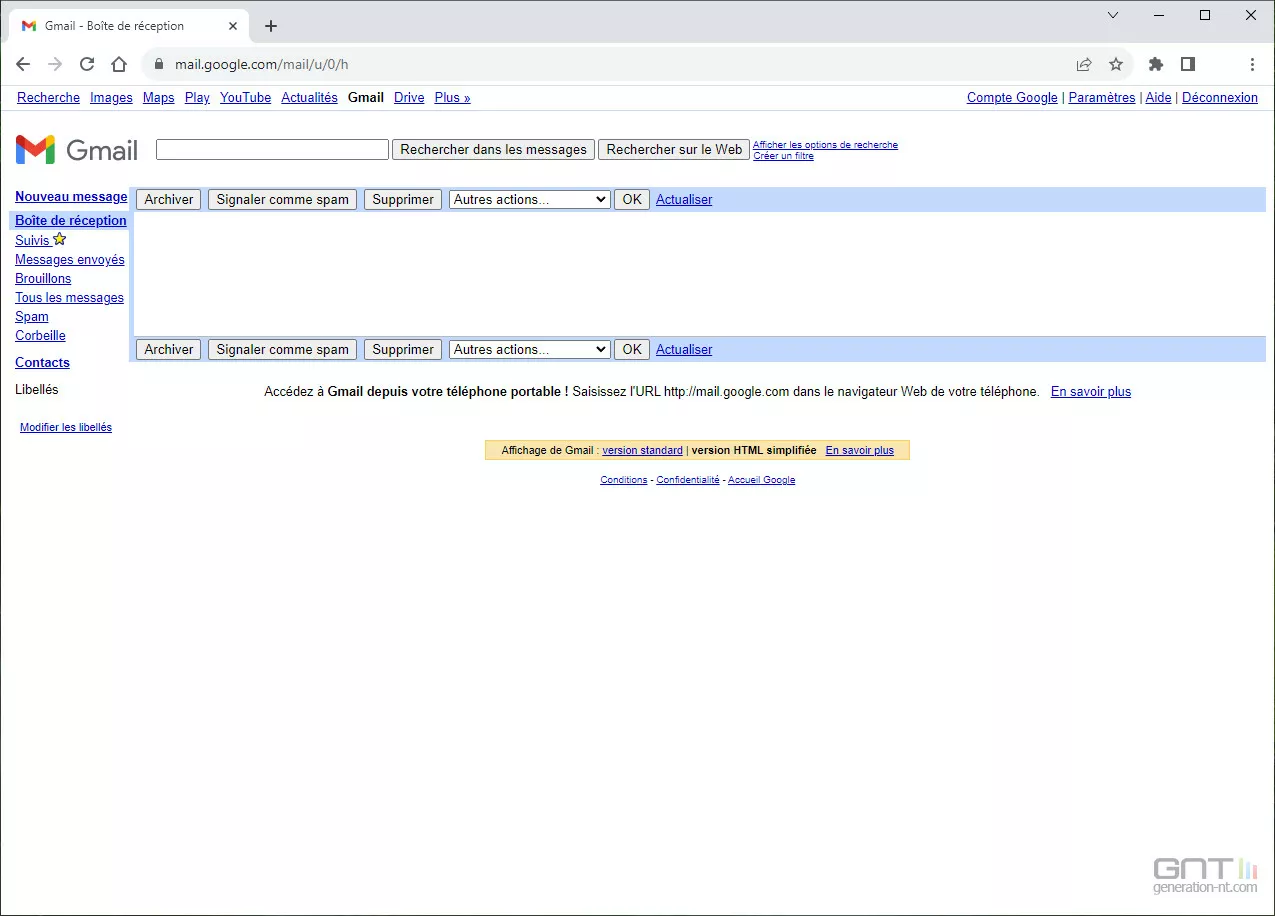
Task: Open YouTube in the Google bar
Action: pyautogui.click(x=245, y=97)
